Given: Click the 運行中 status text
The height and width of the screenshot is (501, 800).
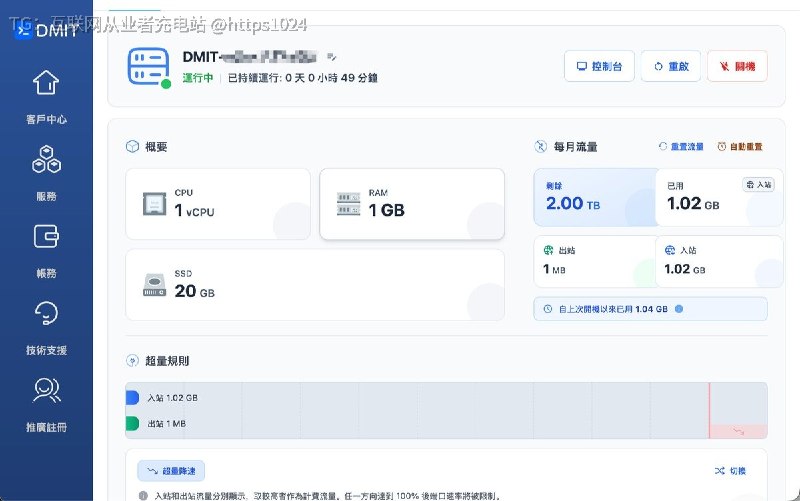Looking at the screenshot, I should pos(198,78).
